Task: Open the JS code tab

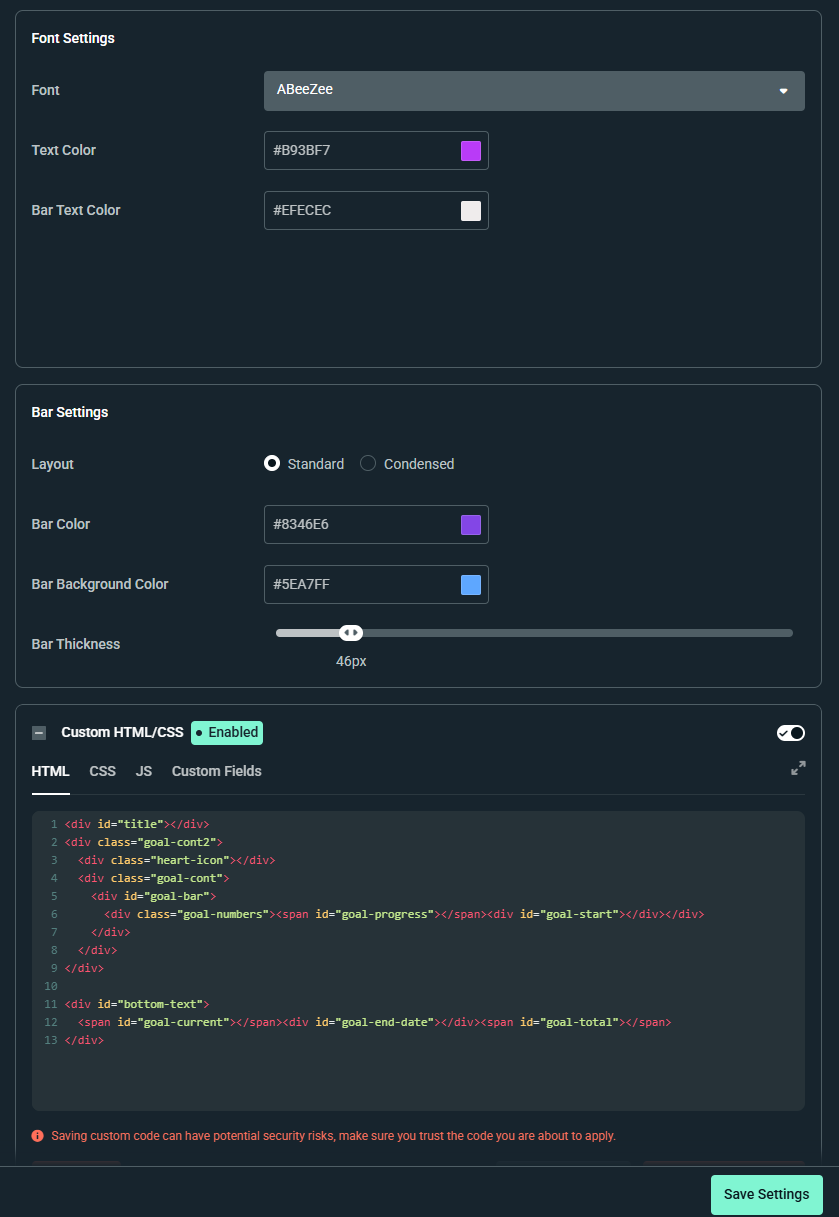Action: [143, 771]
